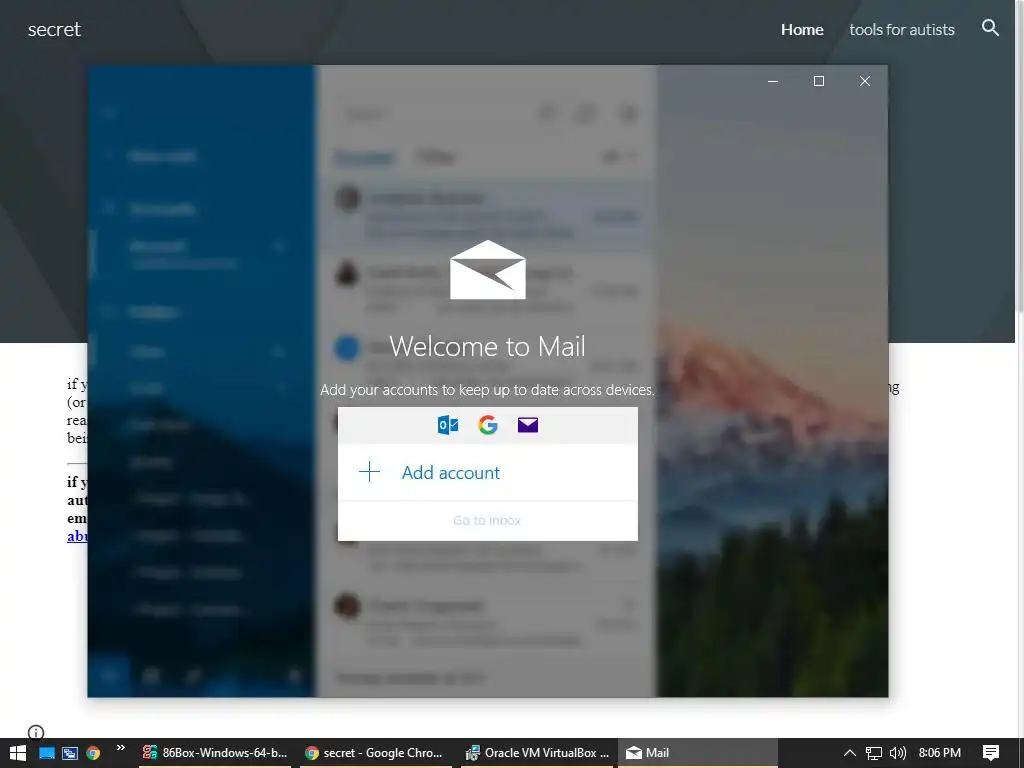
Task: Click the white Mail envelope logo
Action: pos(488,270)
